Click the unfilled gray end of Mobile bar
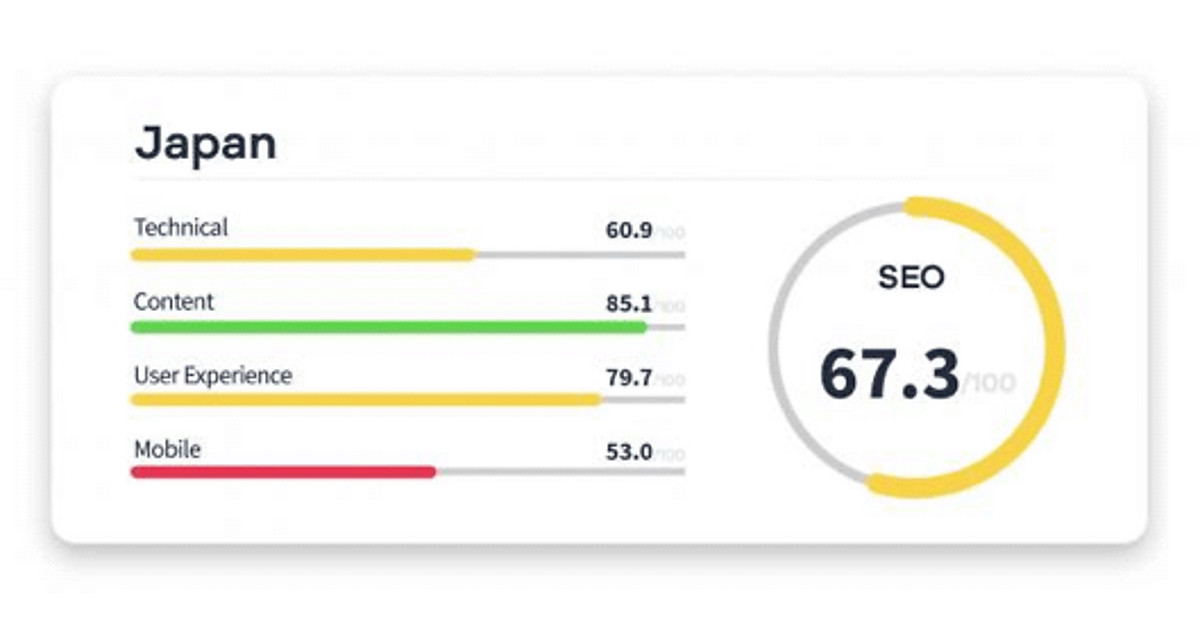 tap(560, 472)
